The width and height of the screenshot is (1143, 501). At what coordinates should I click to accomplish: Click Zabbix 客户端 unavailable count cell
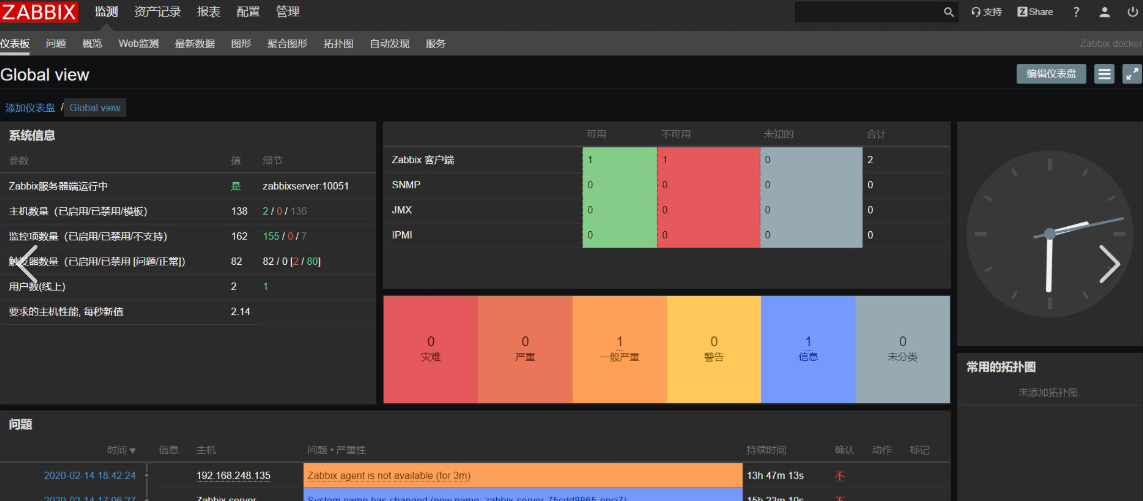click(709, 160)
